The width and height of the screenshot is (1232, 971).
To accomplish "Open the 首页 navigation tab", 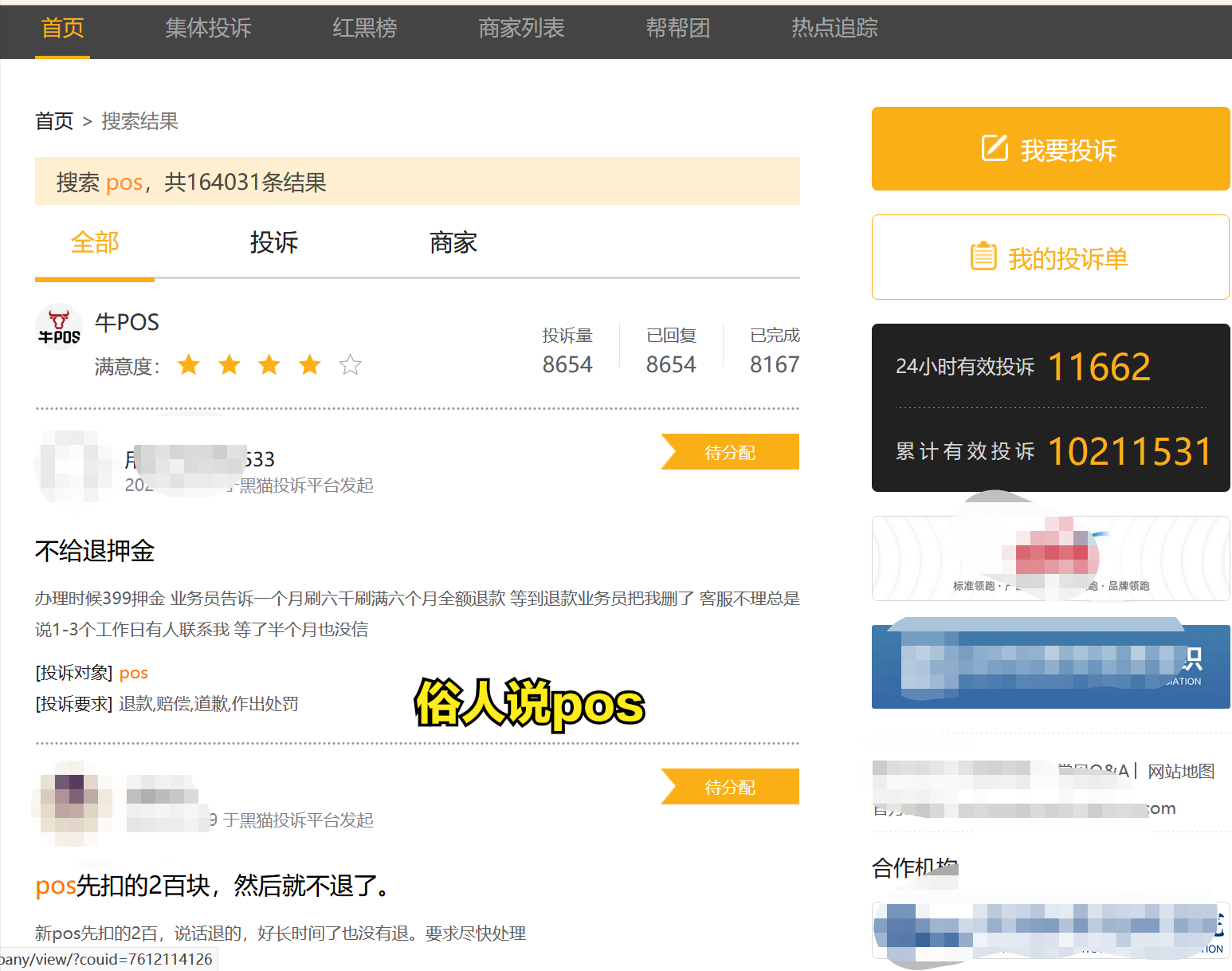I will (x=62, y=29).
